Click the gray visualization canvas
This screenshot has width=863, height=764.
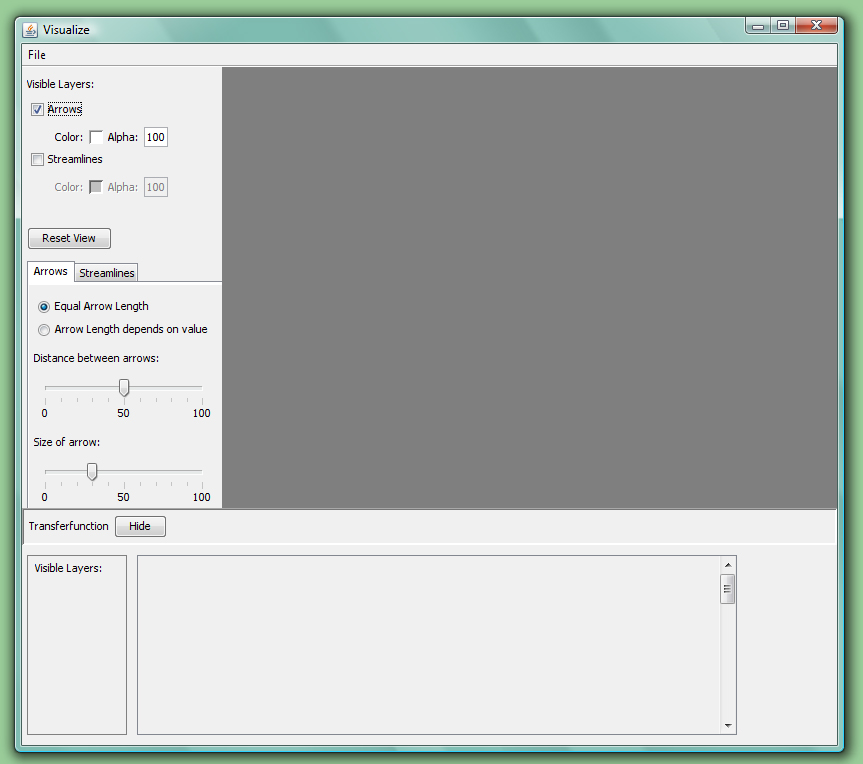tap(529, 288)
